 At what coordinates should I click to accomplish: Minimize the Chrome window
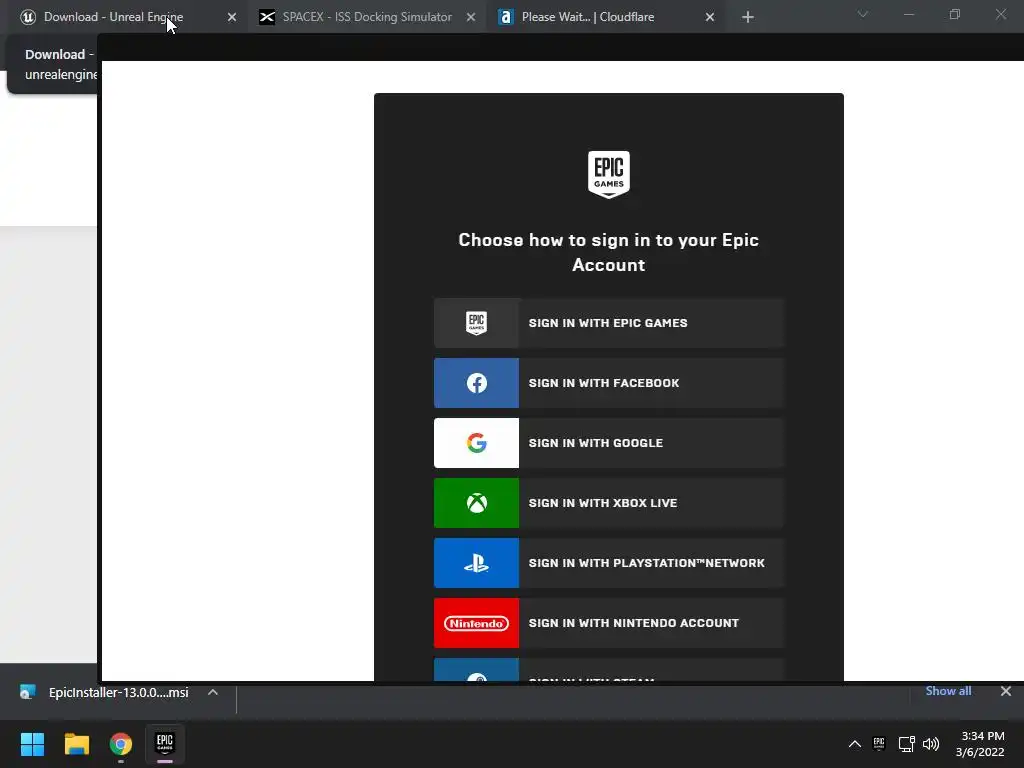pyautogui.click(x=908, y=14)
